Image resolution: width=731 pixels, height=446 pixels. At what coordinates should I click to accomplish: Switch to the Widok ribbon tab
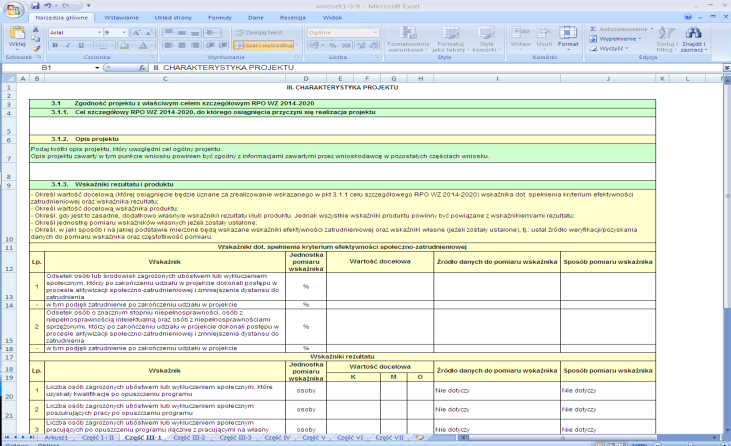[332, 18]
